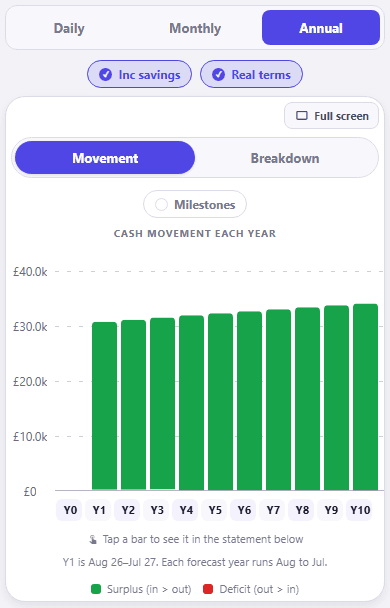Click the Y8 year label
The width and height of the screenshot is (390, 608).
click(302, 510)
